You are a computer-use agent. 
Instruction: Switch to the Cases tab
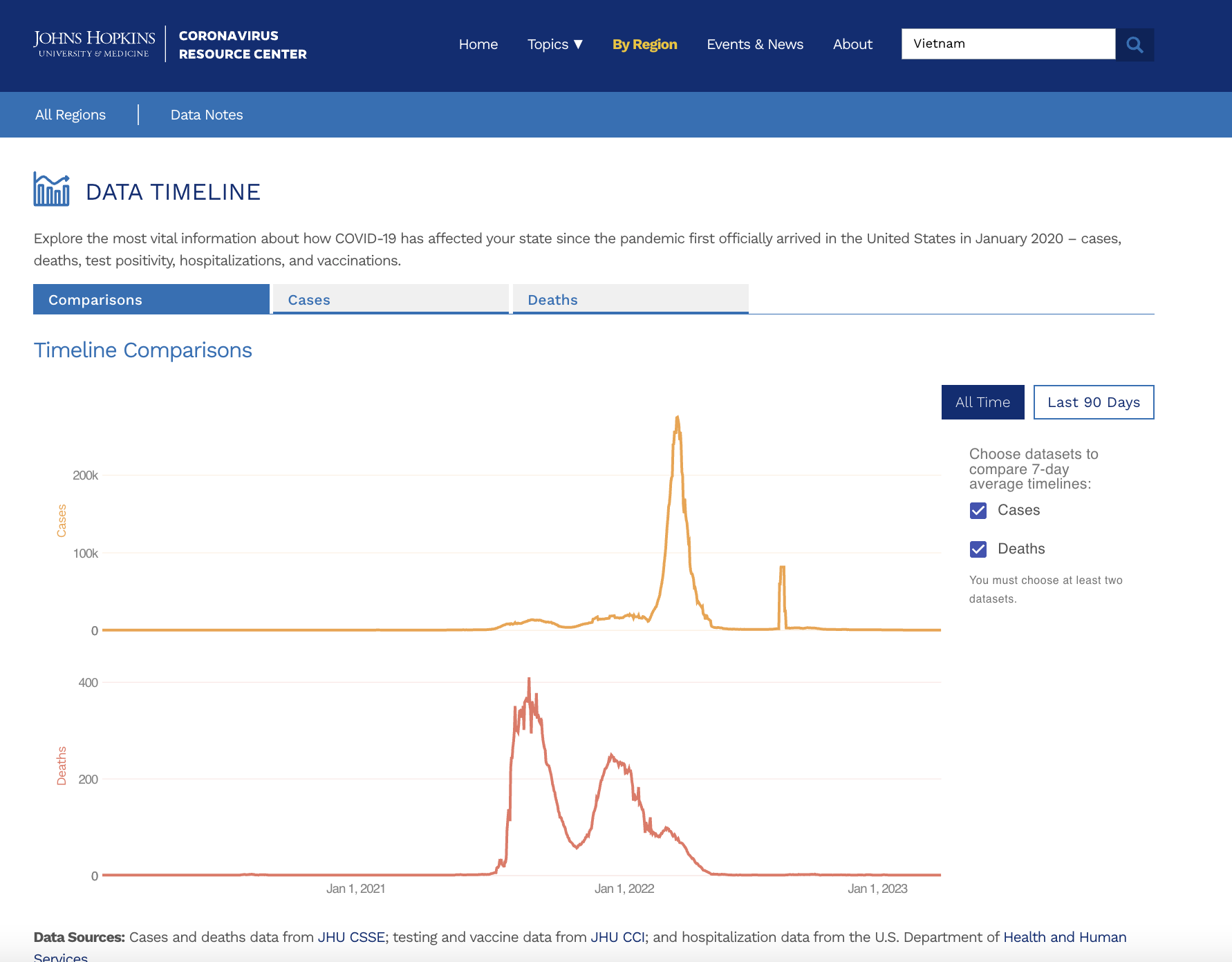(391, 300)
